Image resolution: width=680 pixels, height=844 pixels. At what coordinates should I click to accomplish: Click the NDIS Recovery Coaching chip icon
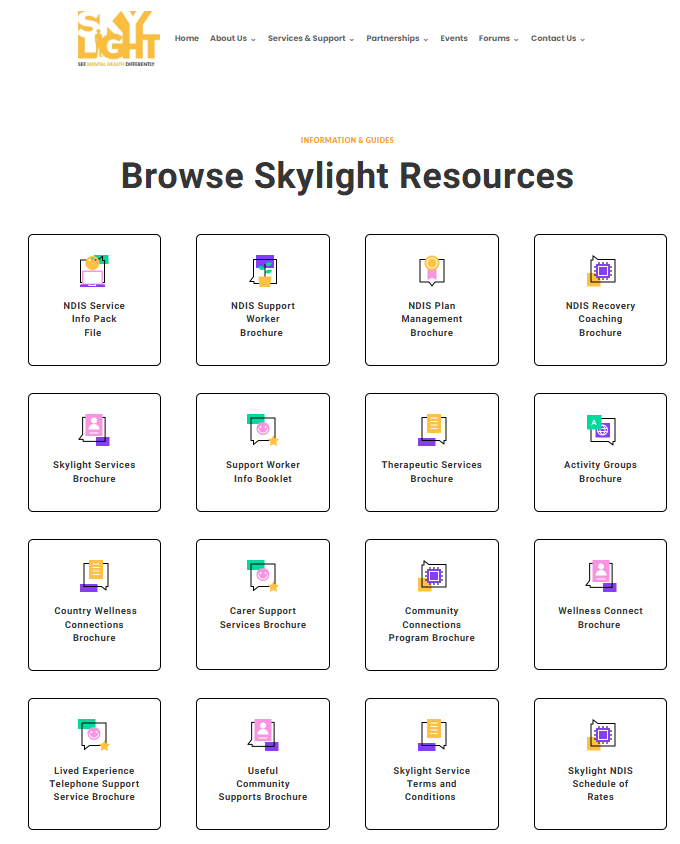(601, 271)
